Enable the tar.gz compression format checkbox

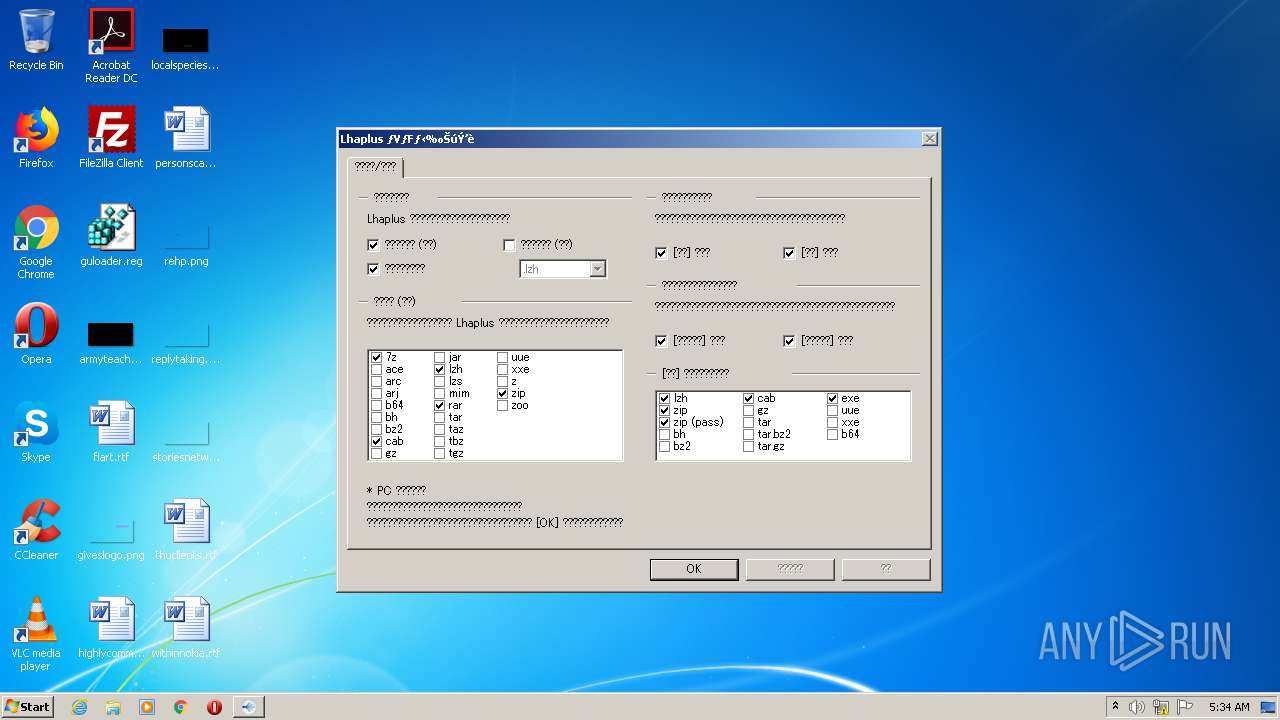point(749,446)
